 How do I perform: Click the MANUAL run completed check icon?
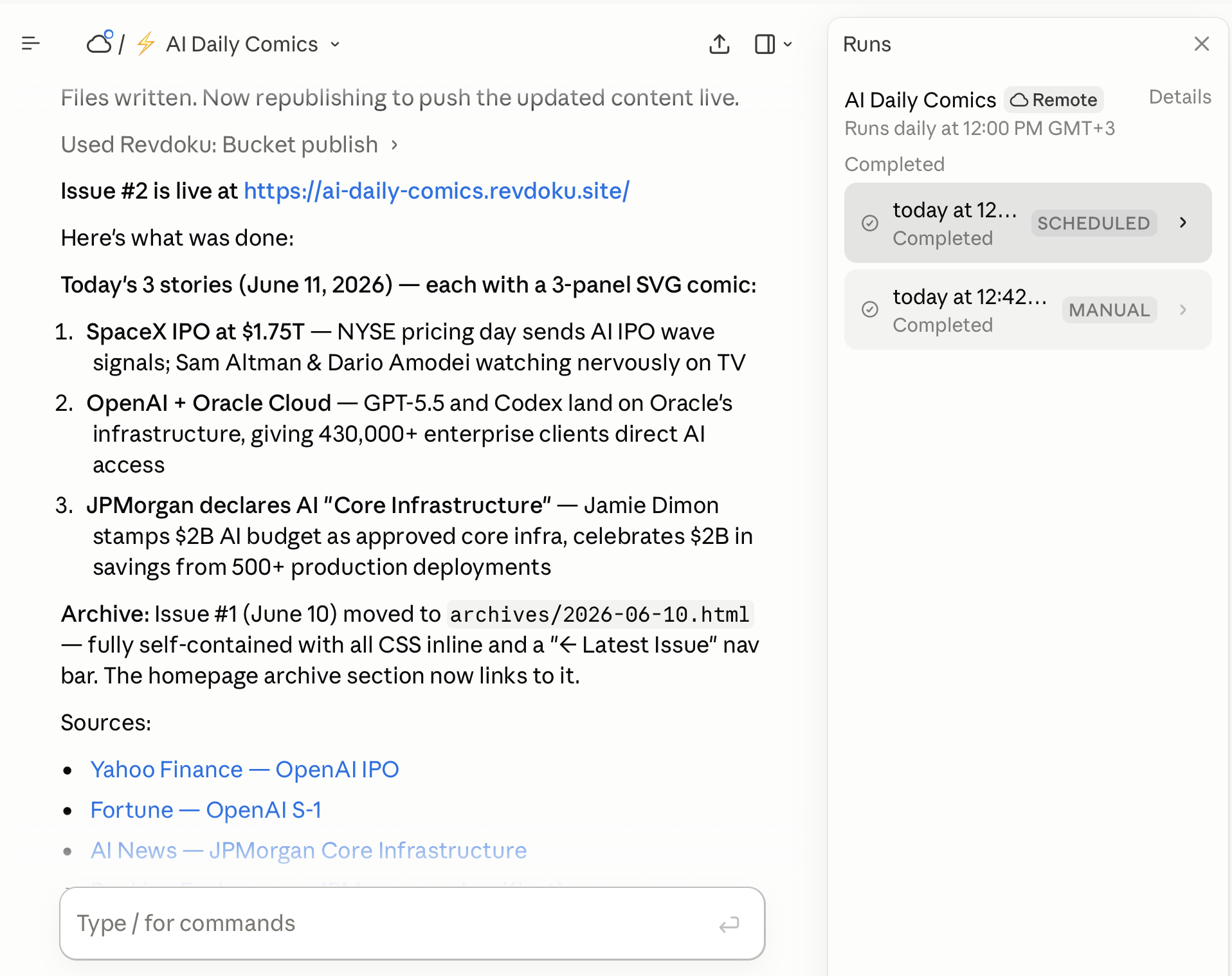(x=869, y=310)
